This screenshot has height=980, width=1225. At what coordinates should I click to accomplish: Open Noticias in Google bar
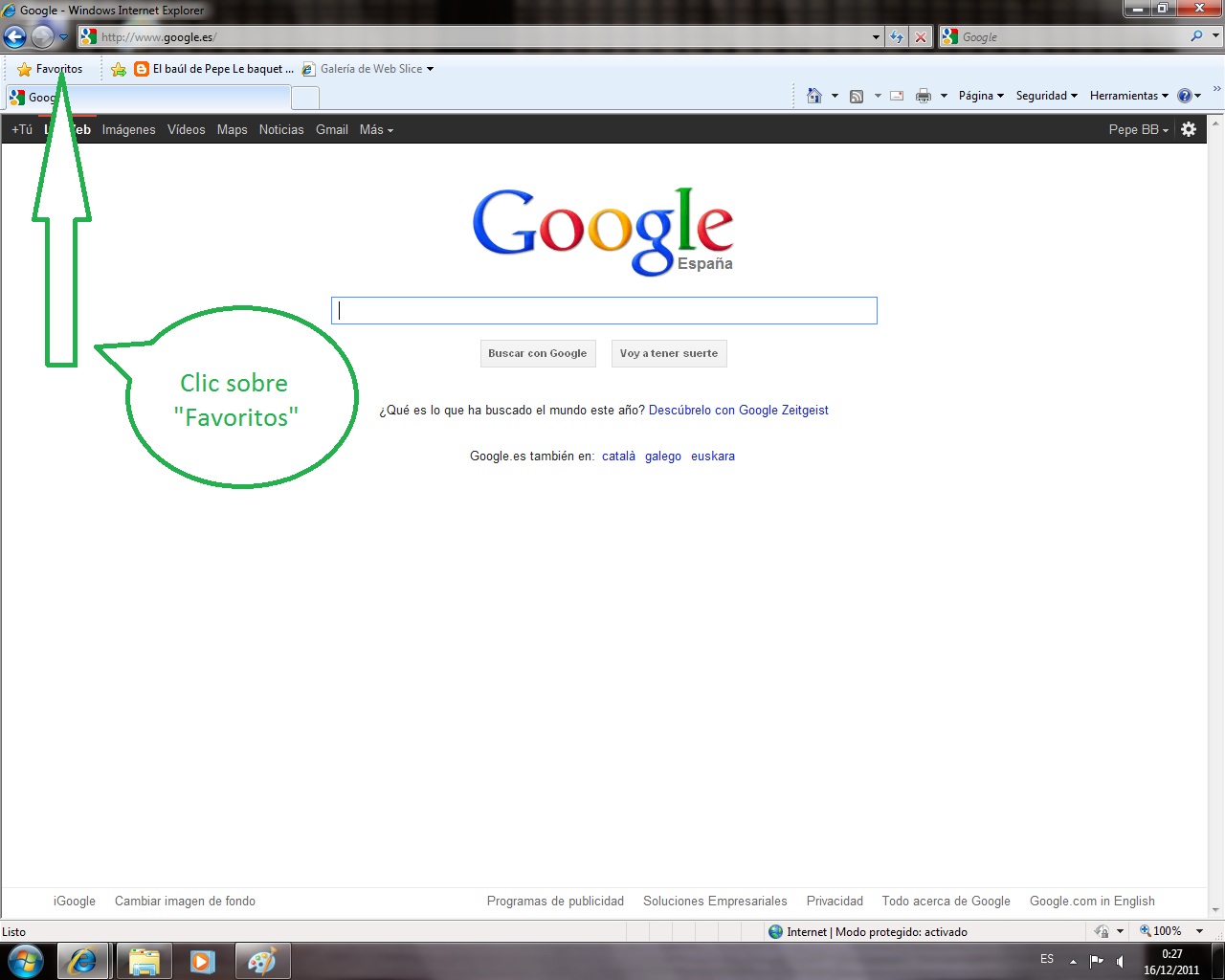pos(281,130)
